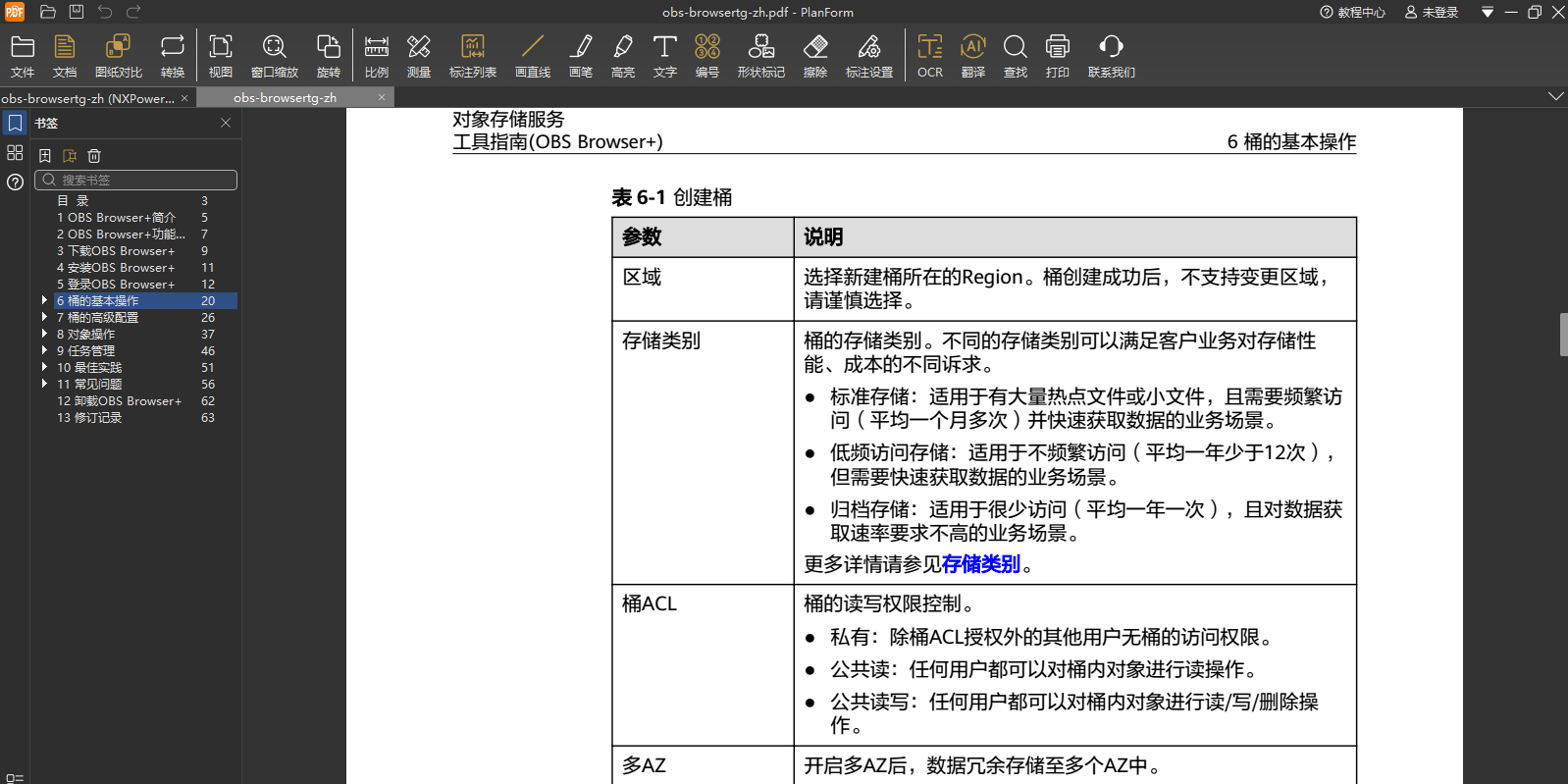Toggle the bottom-left panel list icon
Image resolution: width=1568 pixels, height=784 pixels.
point(15,778)
